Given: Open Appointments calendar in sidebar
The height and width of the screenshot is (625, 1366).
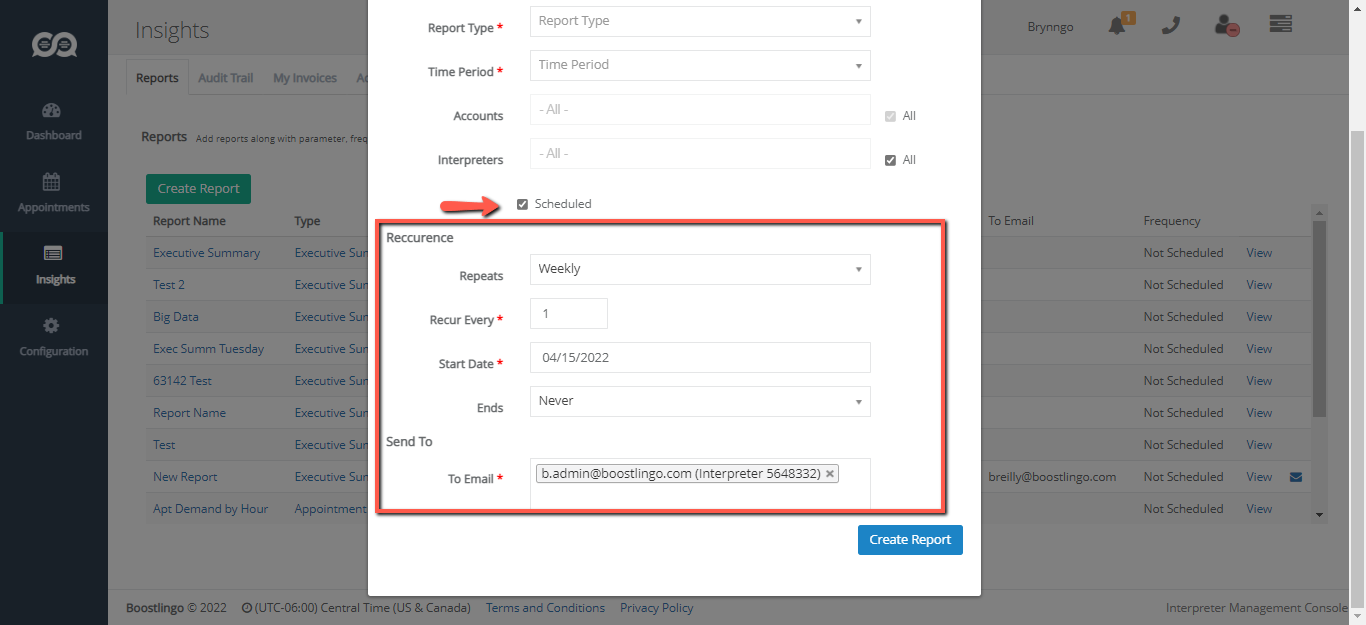Looking at the screenshot, I should [53, 193].
